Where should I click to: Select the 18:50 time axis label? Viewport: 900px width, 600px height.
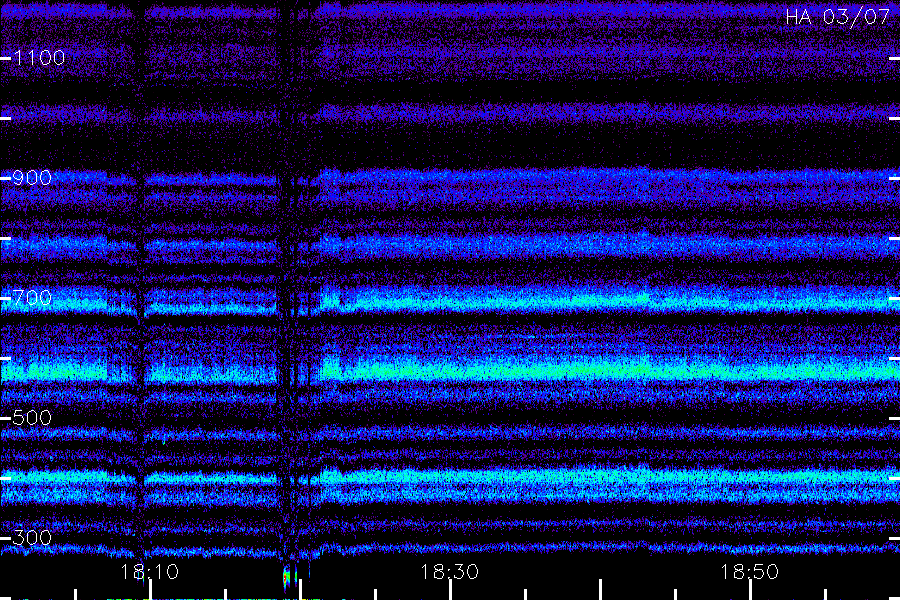tap(750, 572)
